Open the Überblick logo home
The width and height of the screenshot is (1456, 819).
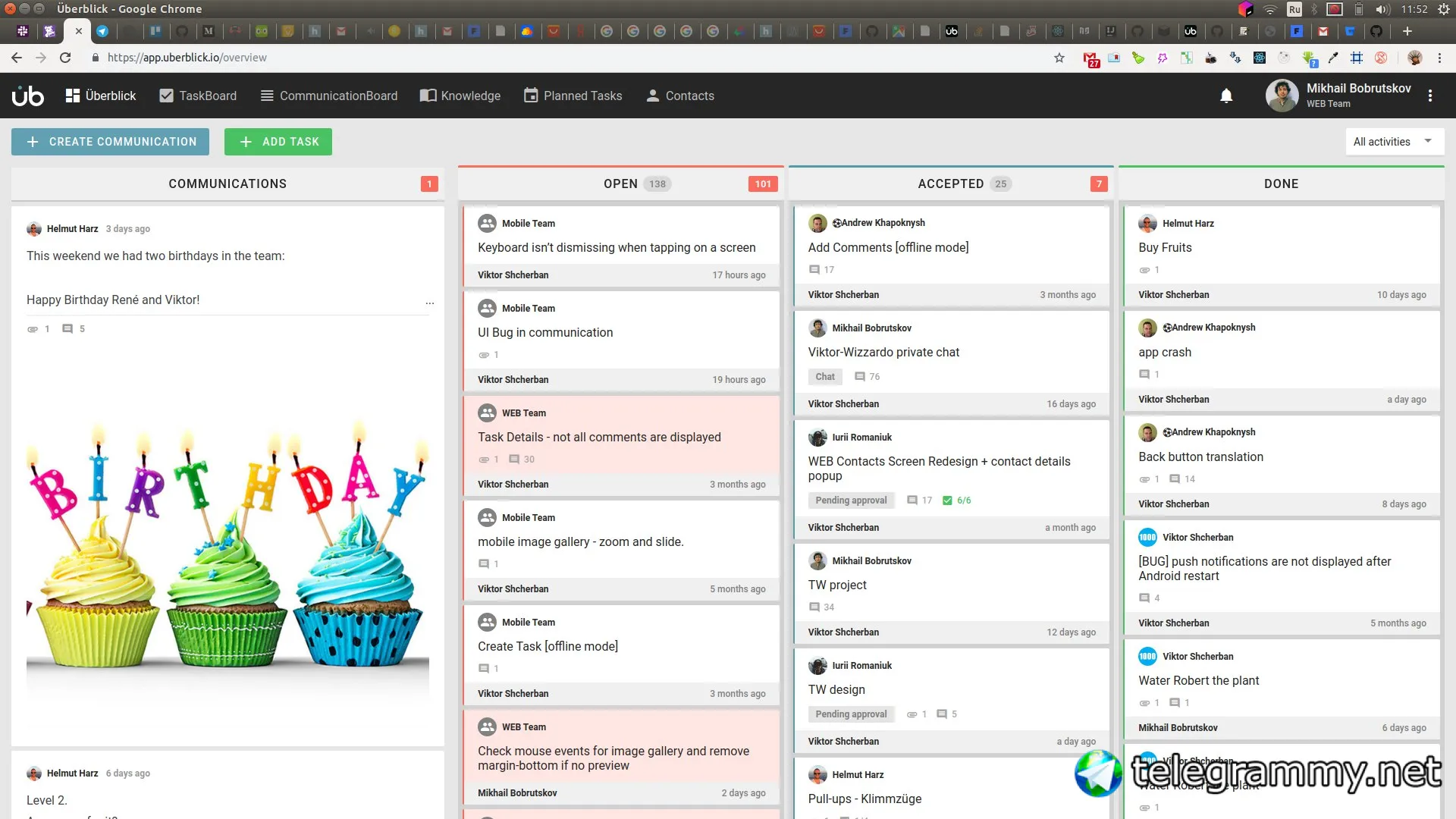point(28,96)
